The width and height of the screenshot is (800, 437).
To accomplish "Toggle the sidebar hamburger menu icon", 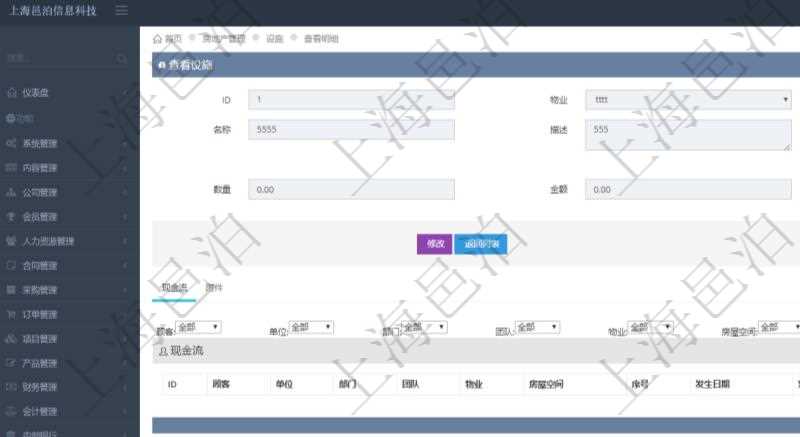I will 122,11.
